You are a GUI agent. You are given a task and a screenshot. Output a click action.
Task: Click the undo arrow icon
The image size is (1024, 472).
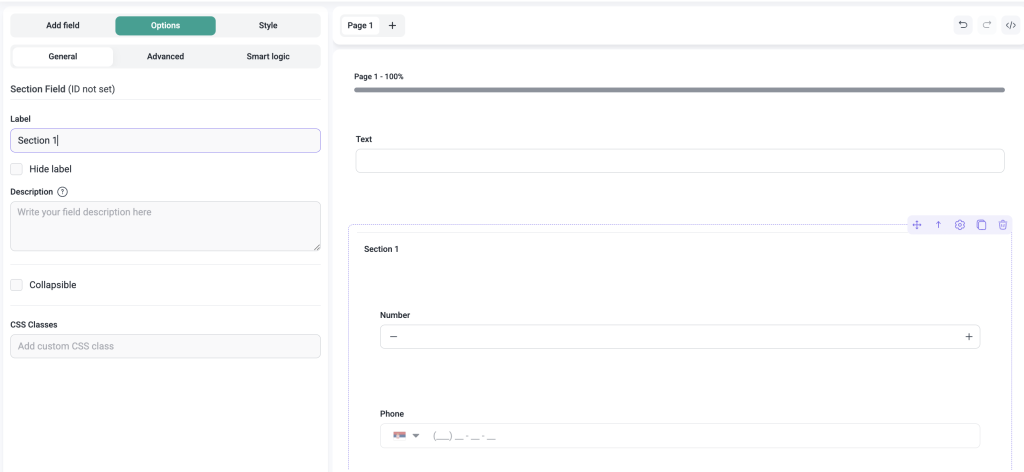coord(963,25)
